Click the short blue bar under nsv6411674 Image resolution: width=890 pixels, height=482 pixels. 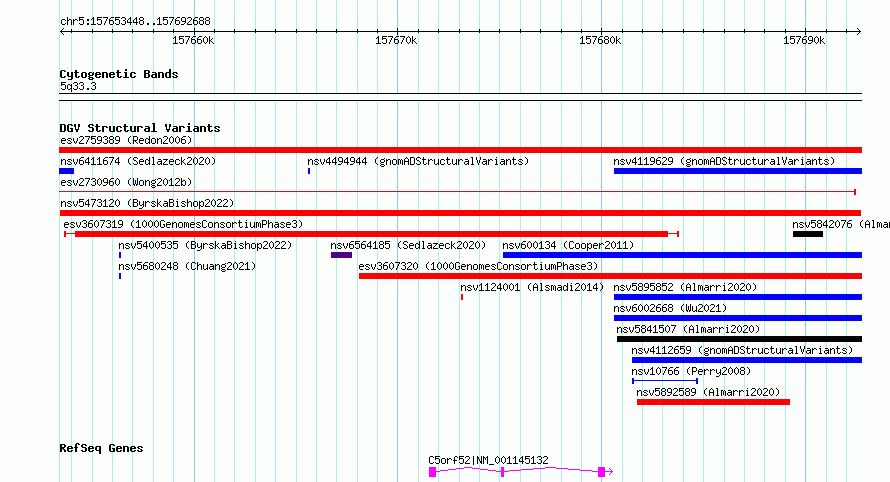tap(66, 171)
